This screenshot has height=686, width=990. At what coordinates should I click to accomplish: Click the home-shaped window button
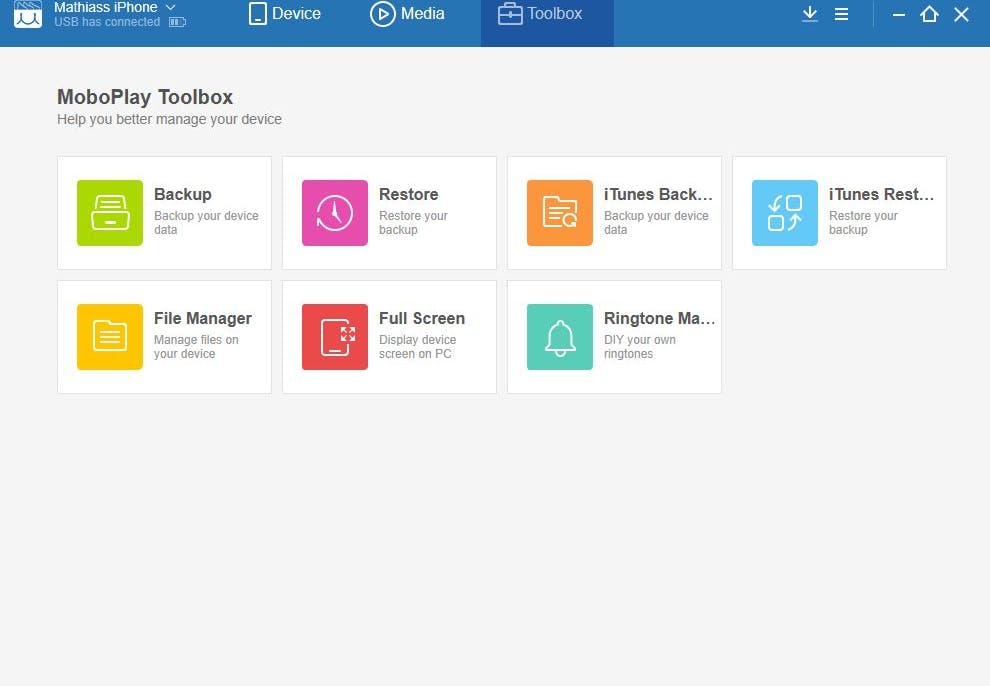929,14
